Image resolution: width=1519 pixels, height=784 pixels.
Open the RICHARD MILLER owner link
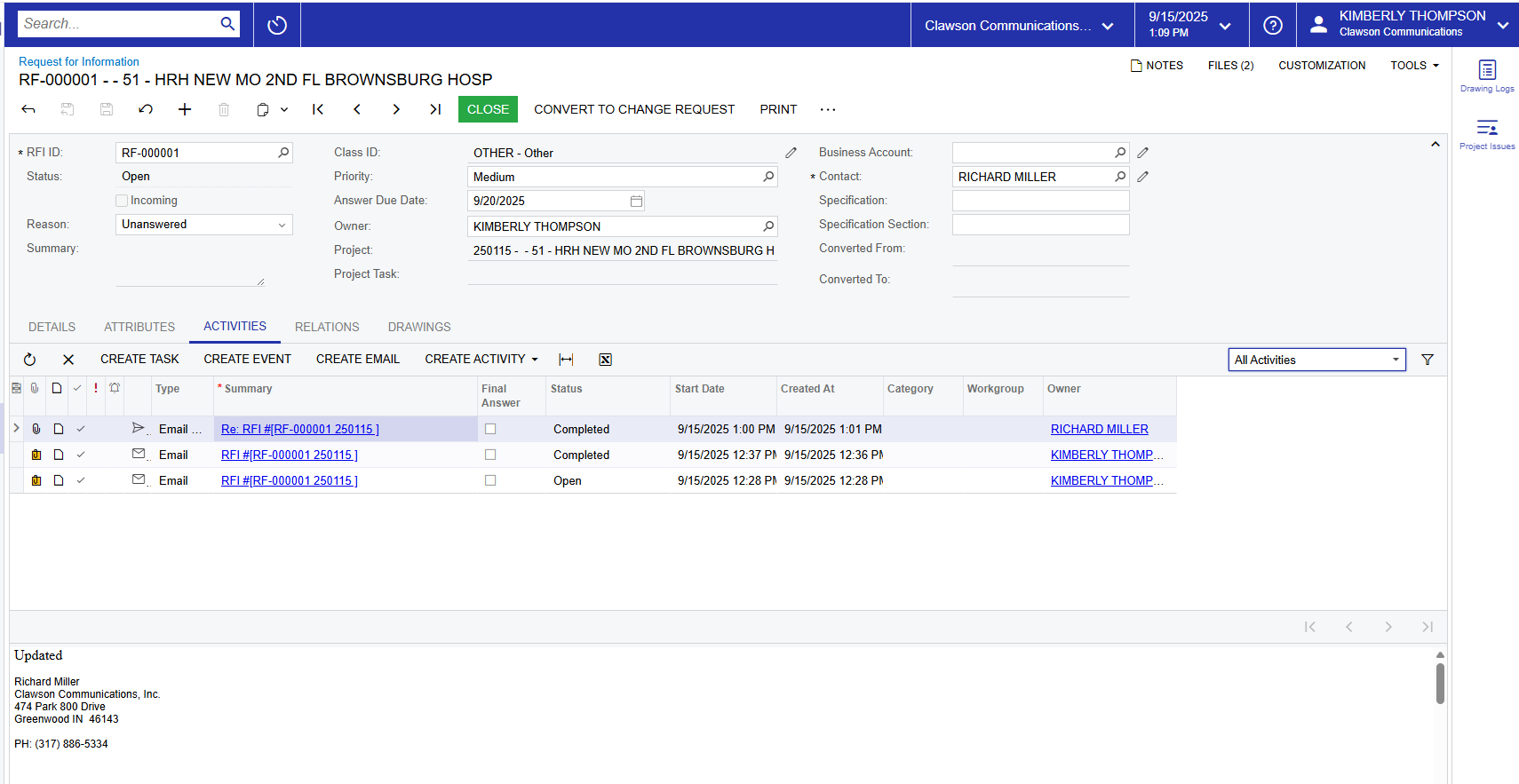click(x=1099, y=429)
